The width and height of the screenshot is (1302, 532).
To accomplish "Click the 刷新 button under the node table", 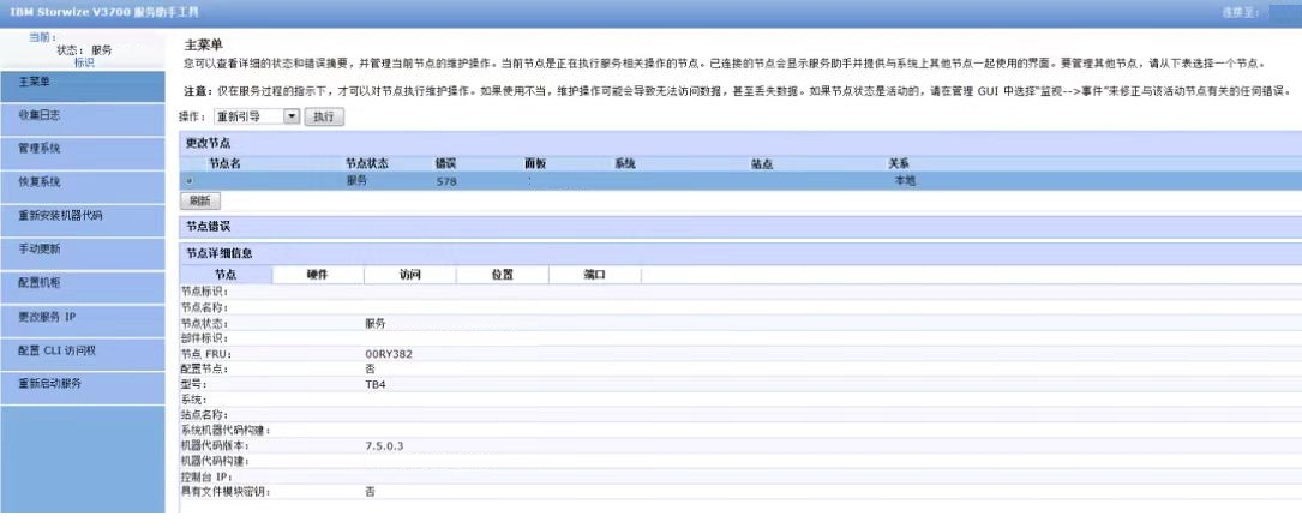I will click(200, 201).
